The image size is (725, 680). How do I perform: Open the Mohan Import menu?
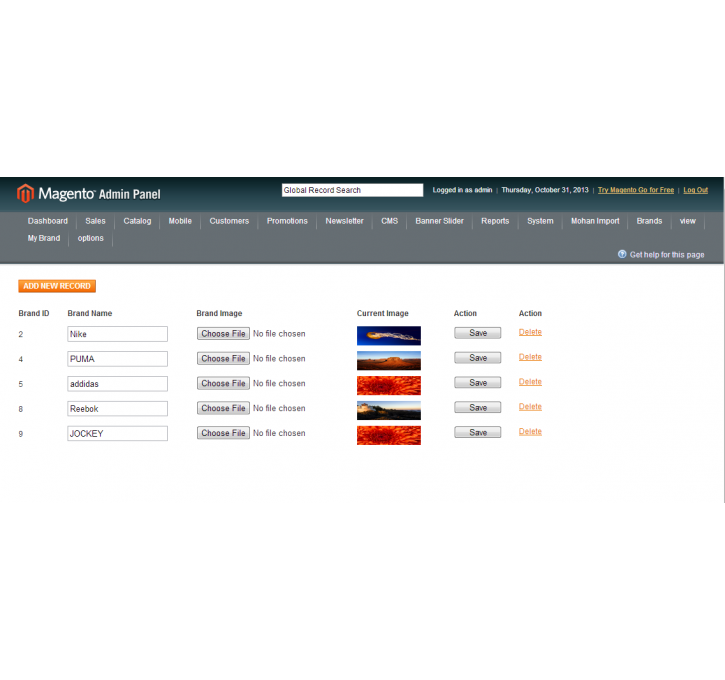[x=595, y=221]
